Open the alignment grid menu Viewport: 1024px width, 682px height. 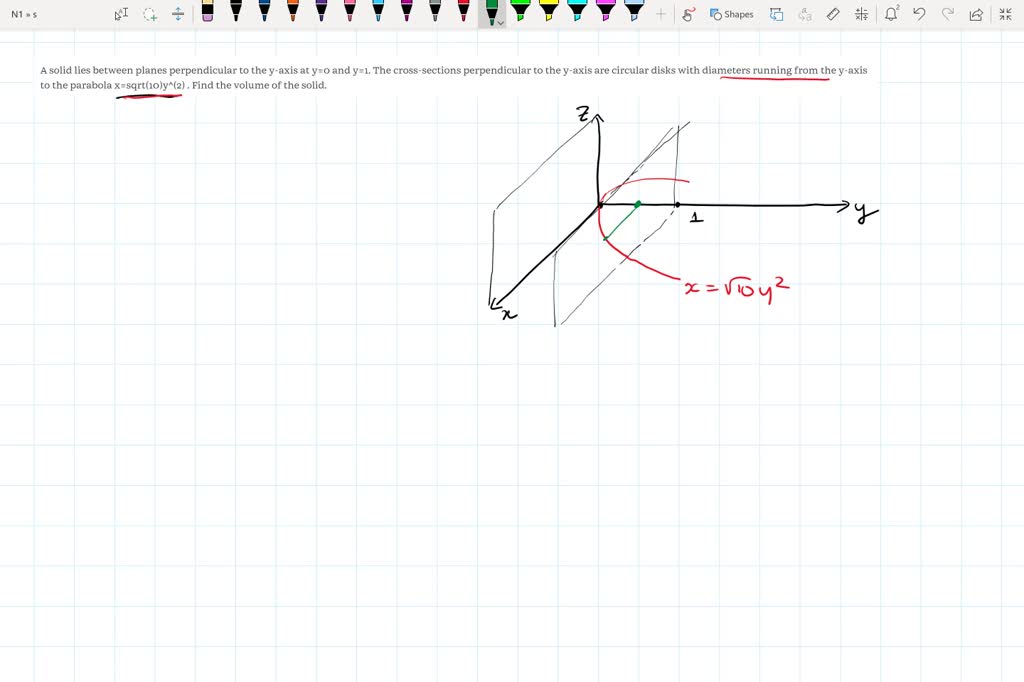pyautogui.click(x=862, y=14)
